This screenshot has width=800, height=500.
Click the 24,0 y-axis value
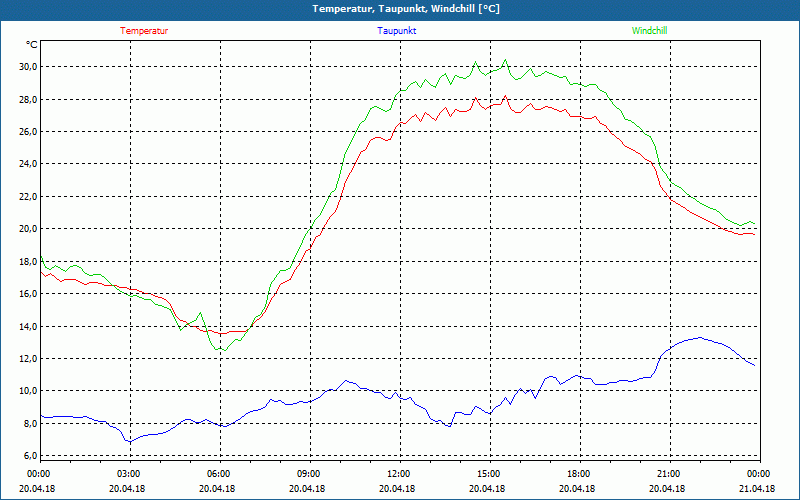pyautogui.click(x=29, y=164)
